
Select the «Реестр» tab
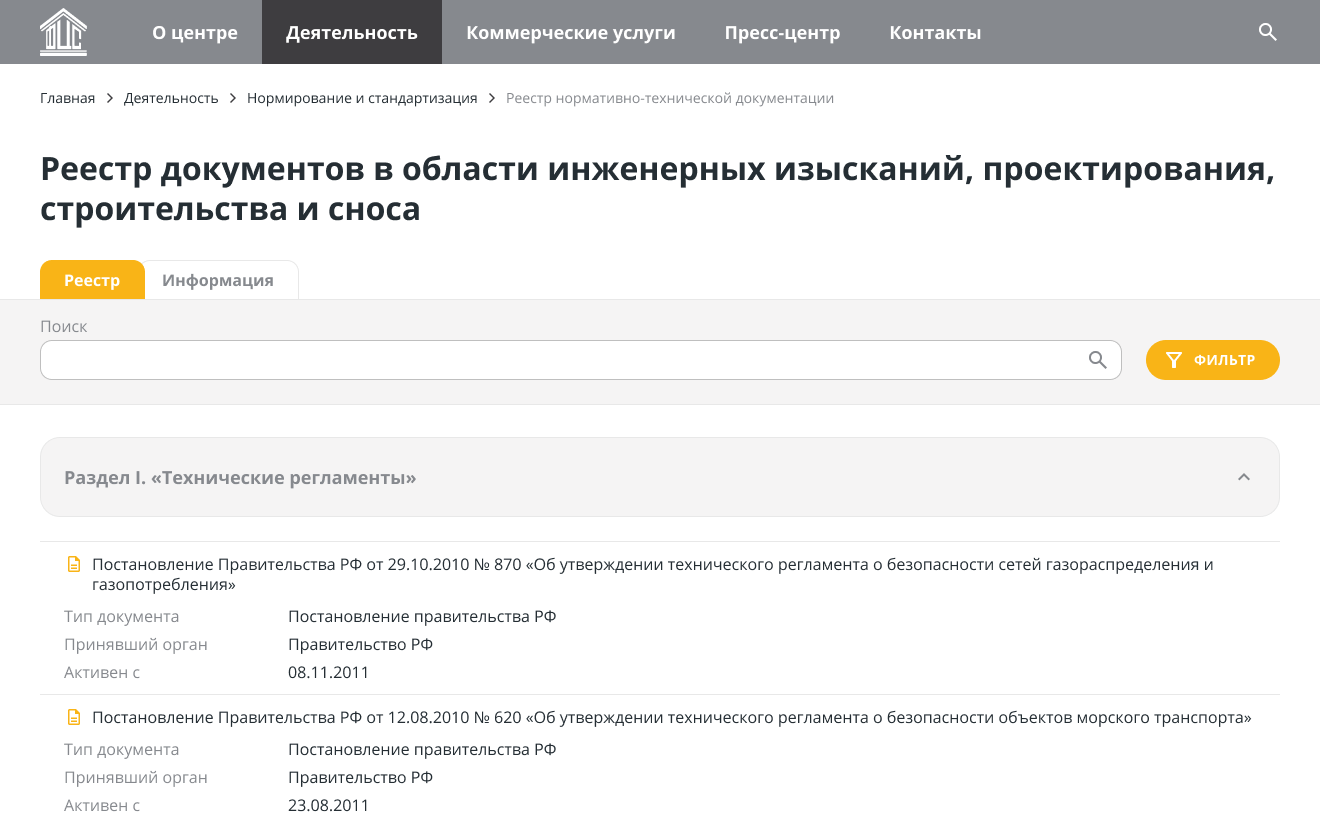tap(92, 280)
